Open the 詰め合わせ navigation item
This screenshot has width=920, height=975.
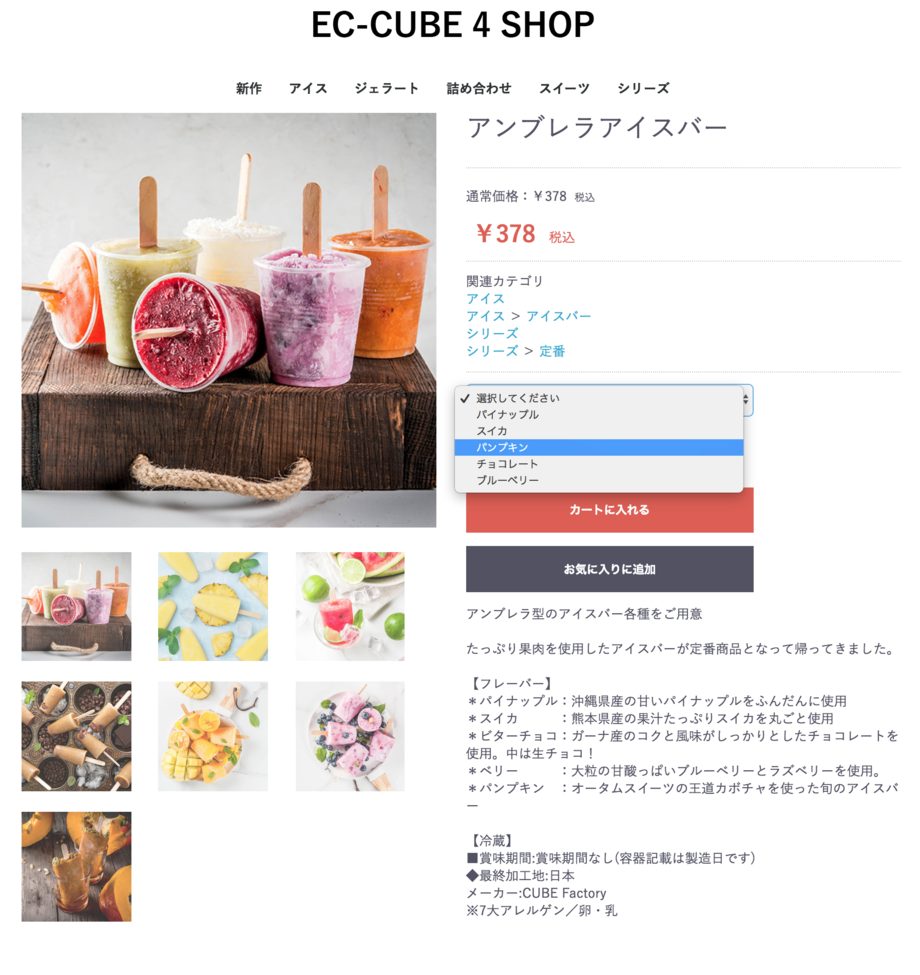(x=479, y=88)
